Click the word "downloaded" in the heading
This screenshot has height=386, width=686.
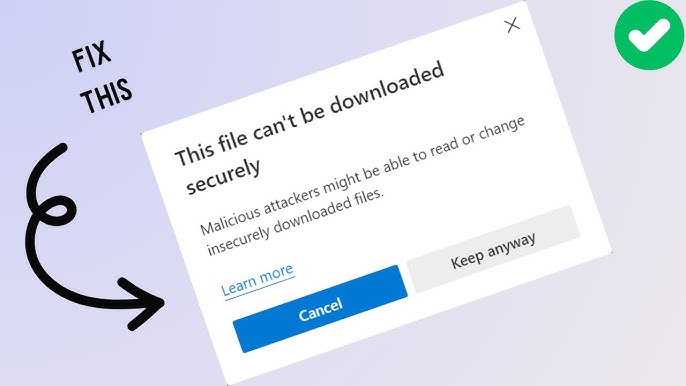coord(387,88)
